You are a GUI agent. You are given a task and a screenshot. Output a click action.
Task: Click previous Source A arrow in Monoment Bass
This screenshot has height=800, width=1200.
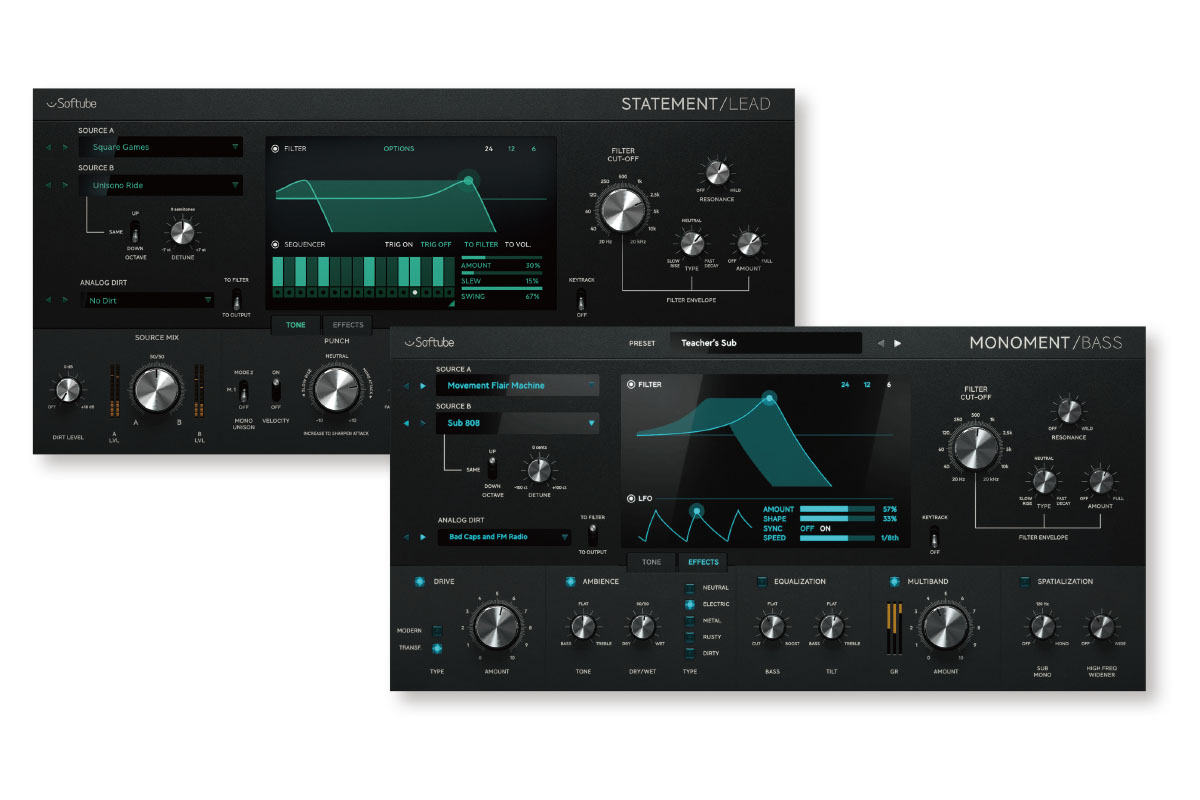tap(406, 385)
